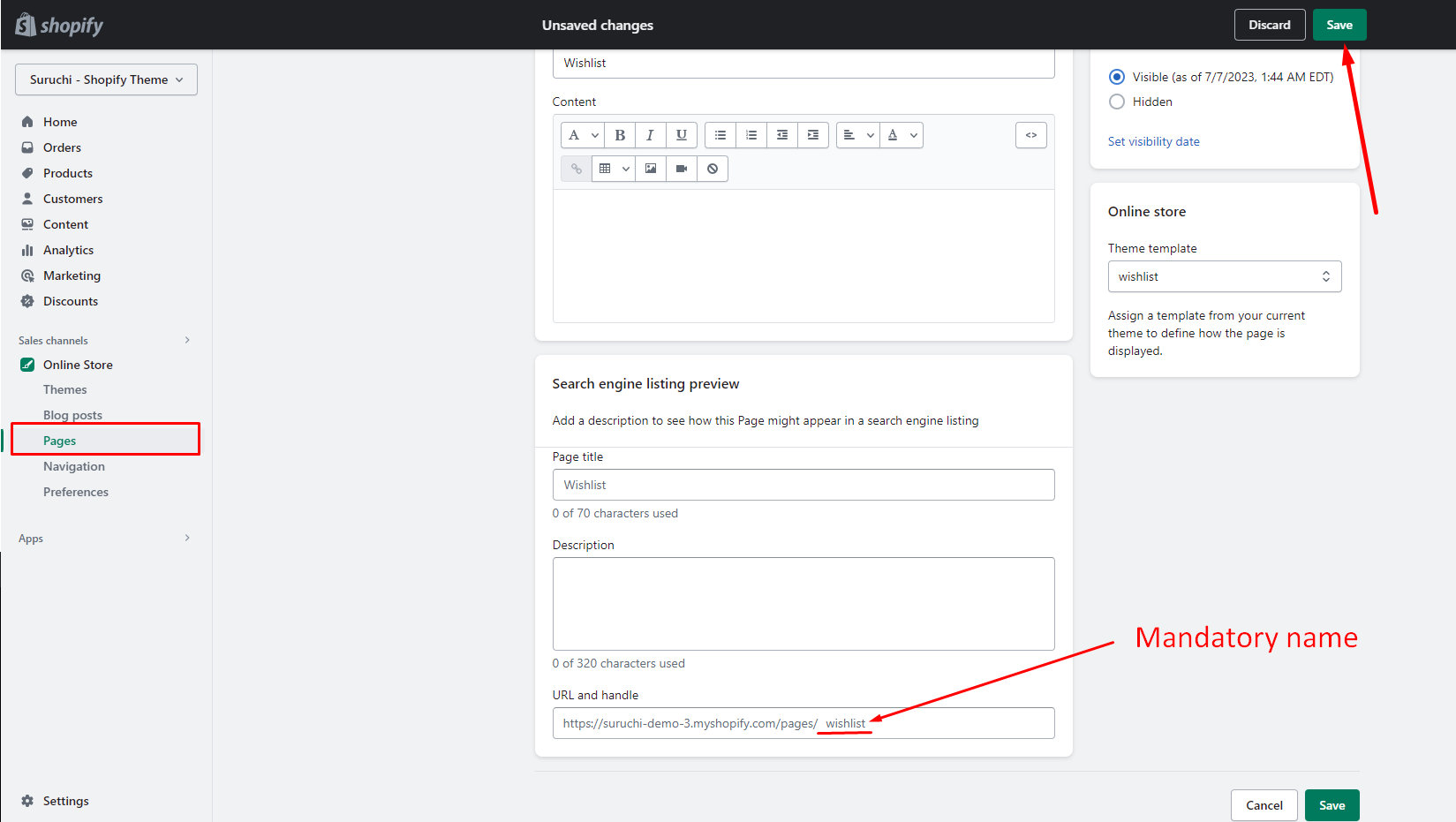Expand the insert table dropdown
Screen dimensions: 1456x822
pyautogui.click(x=614, y=169)
